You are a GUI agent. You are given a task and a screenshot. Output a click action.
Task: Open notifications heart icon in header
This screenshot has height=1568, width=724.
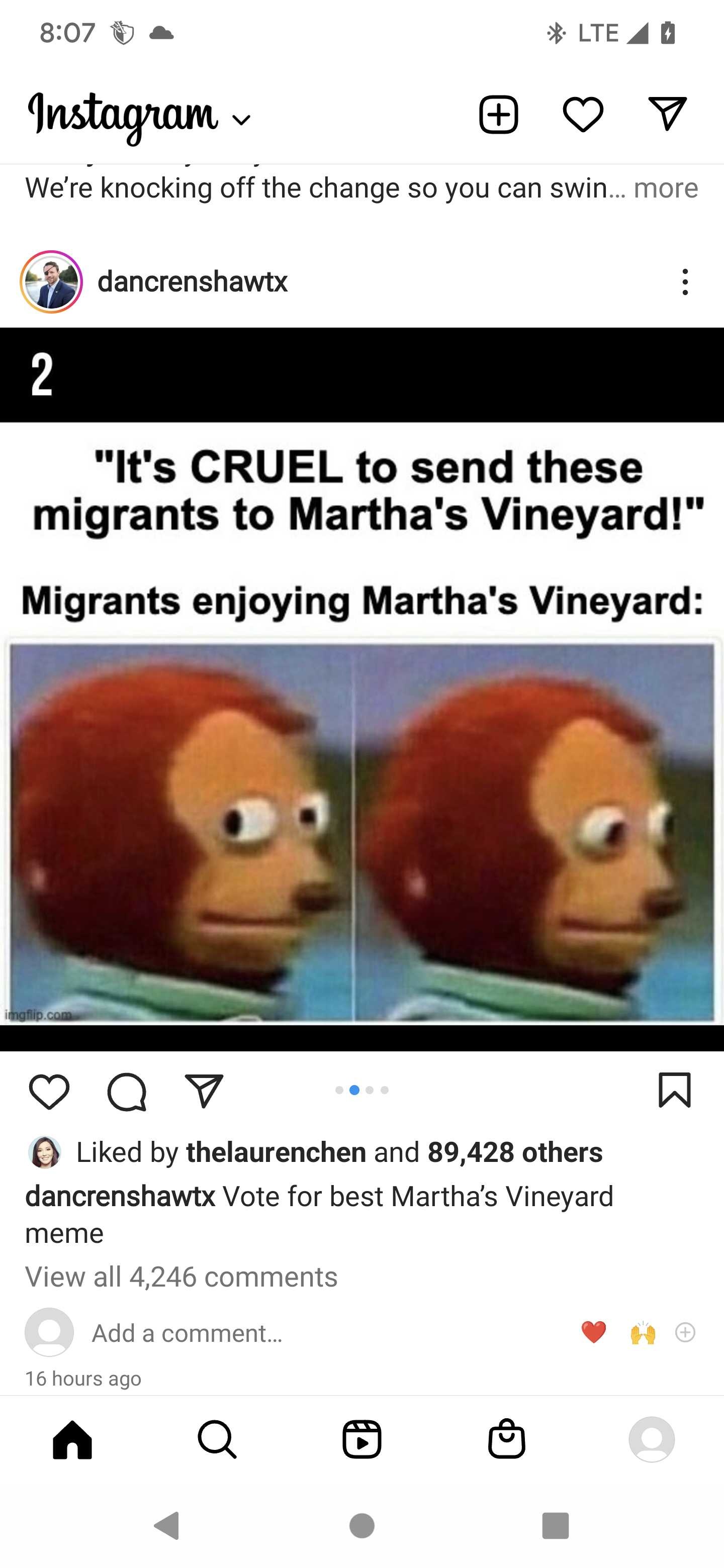pyautogui.click(x=583, y=115)
